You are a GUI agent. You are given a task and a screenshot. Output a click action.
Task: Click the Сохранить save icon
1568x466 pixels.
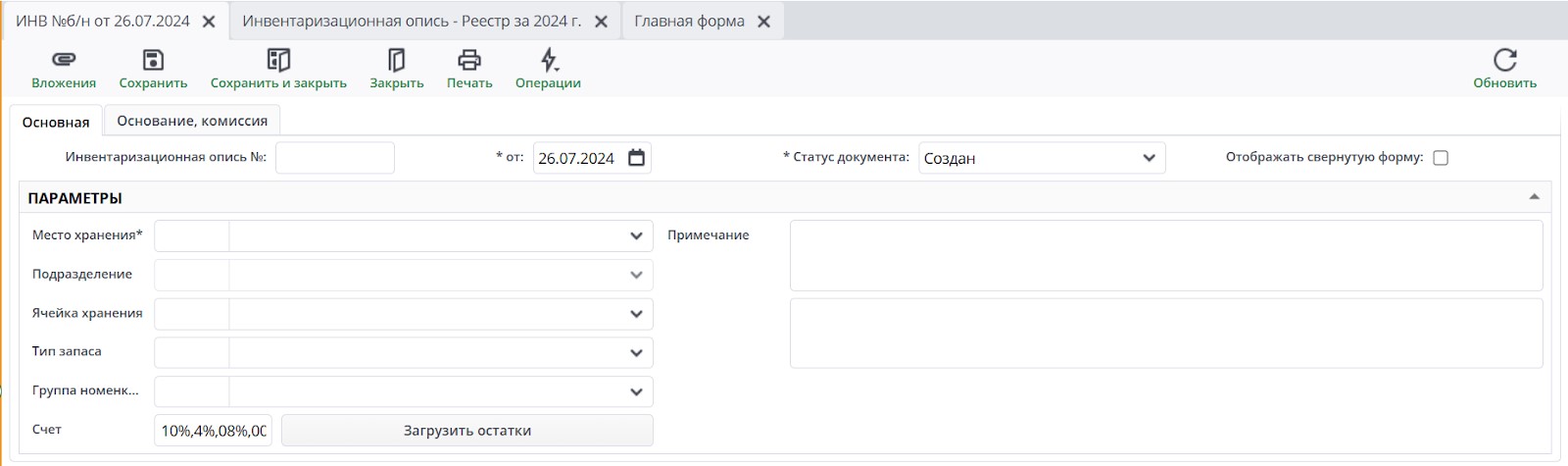pyautogui.click(x=153, y=61)
